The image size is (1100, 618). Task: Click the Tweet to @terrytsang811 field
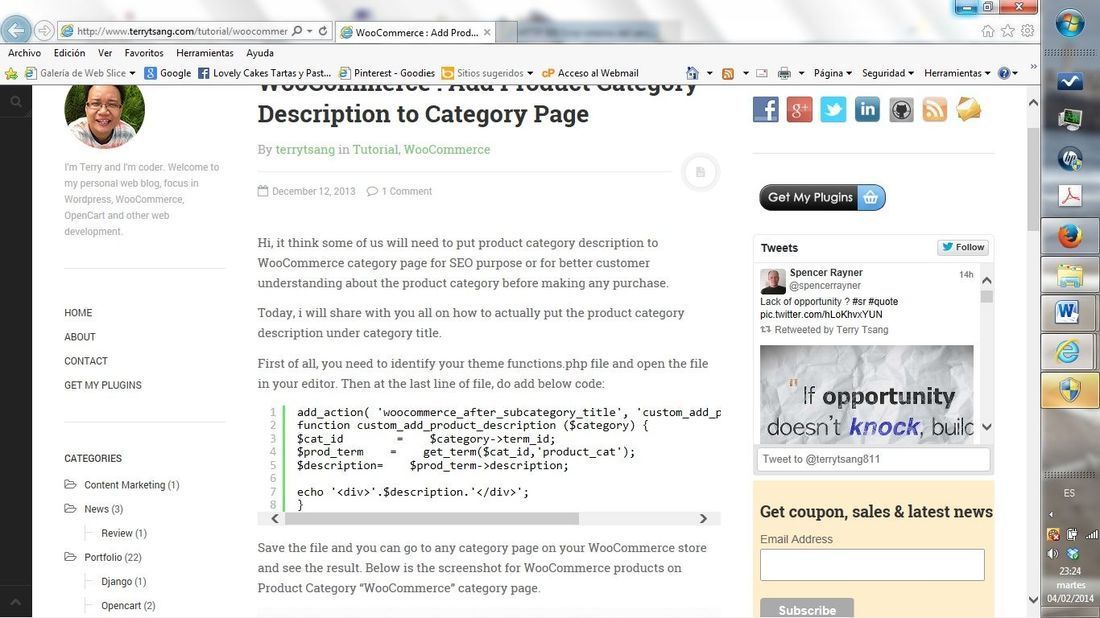point(872,459)
